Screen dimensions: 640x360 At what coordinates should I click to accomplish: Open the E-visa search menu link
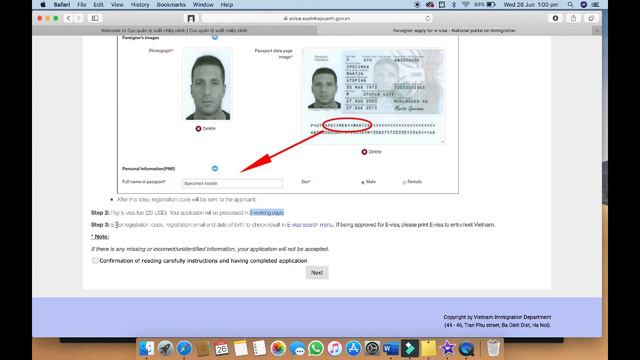(310, 225)
